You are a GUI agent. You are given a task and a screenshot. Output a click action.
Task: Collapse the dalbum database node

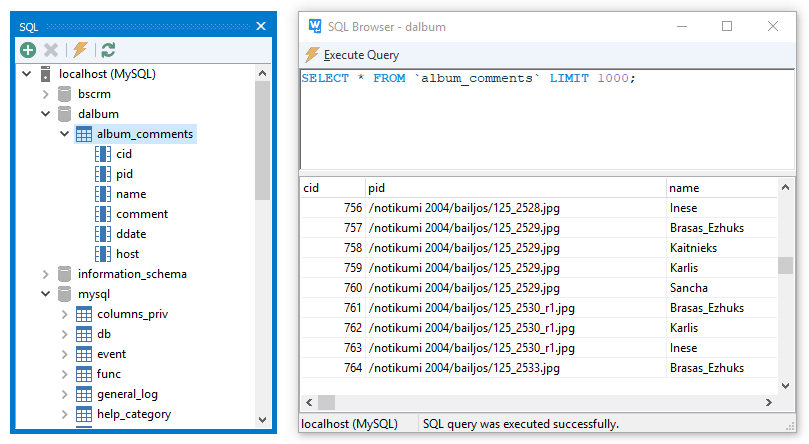[46, 114]
